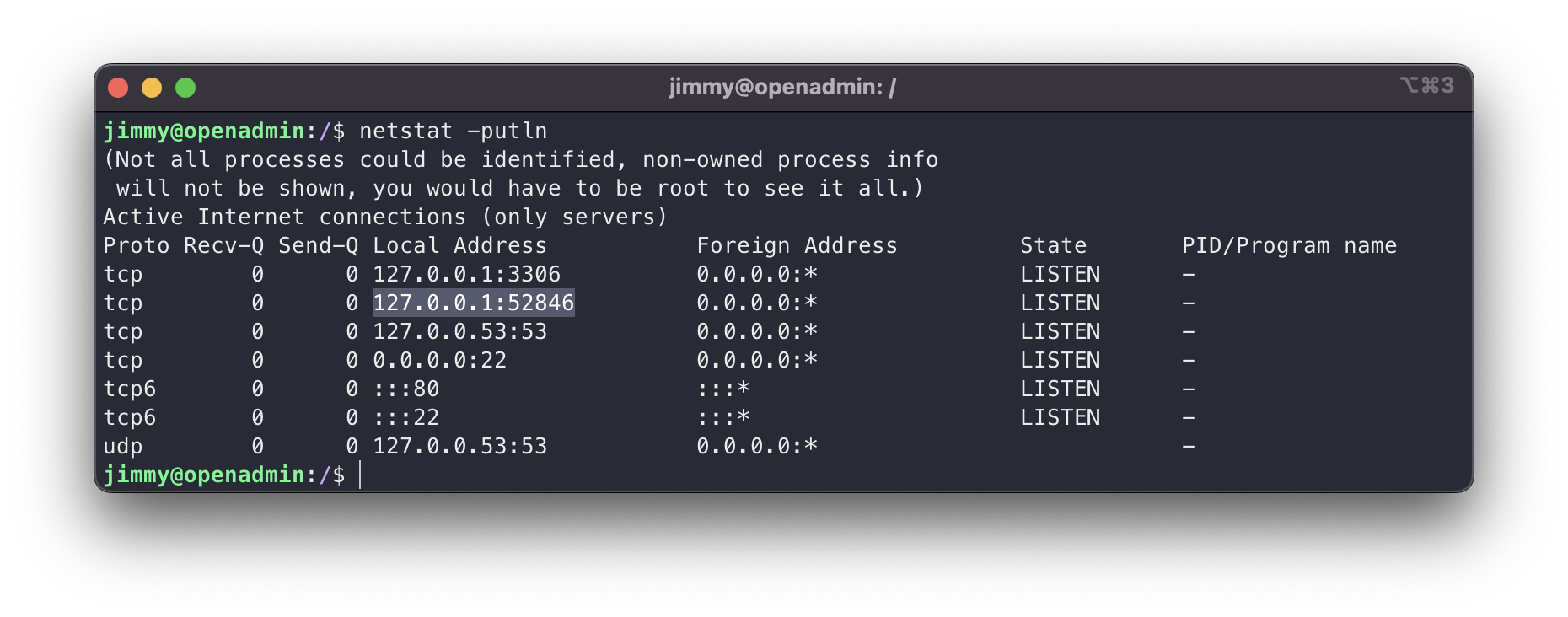Viewport: 1568px width, 617px height.
Task: Click the DNS entry 127.0.0.53:53
Action: 460,331
